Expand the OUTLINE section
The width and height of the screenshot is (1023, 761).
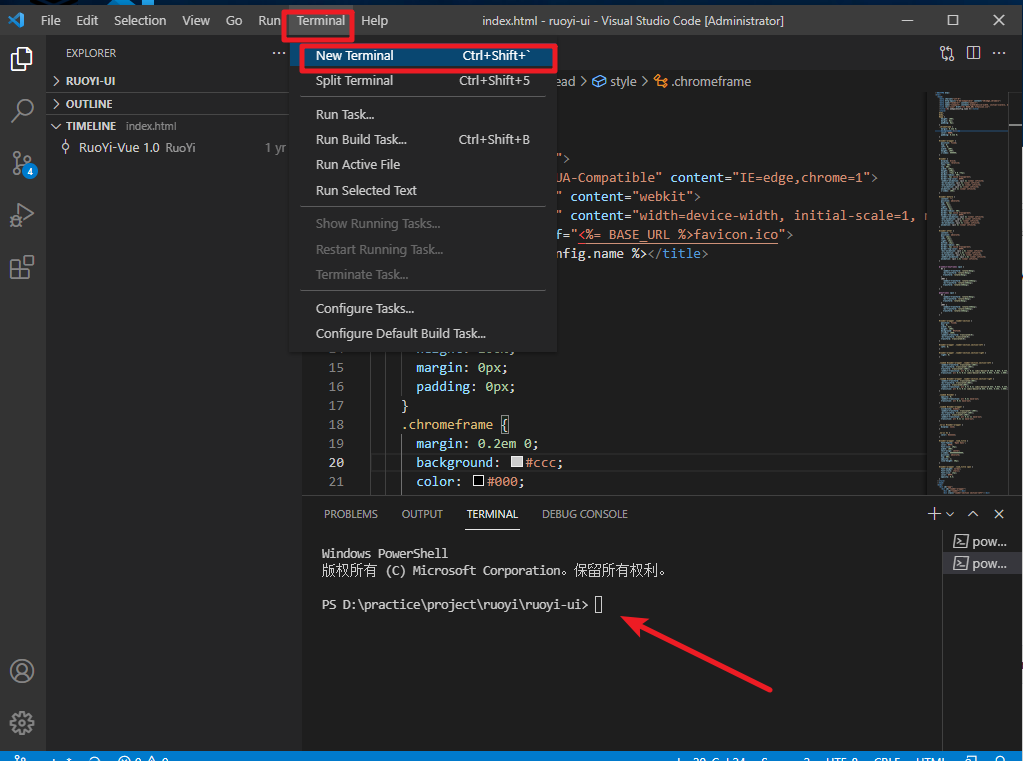[x=168, y=104]
